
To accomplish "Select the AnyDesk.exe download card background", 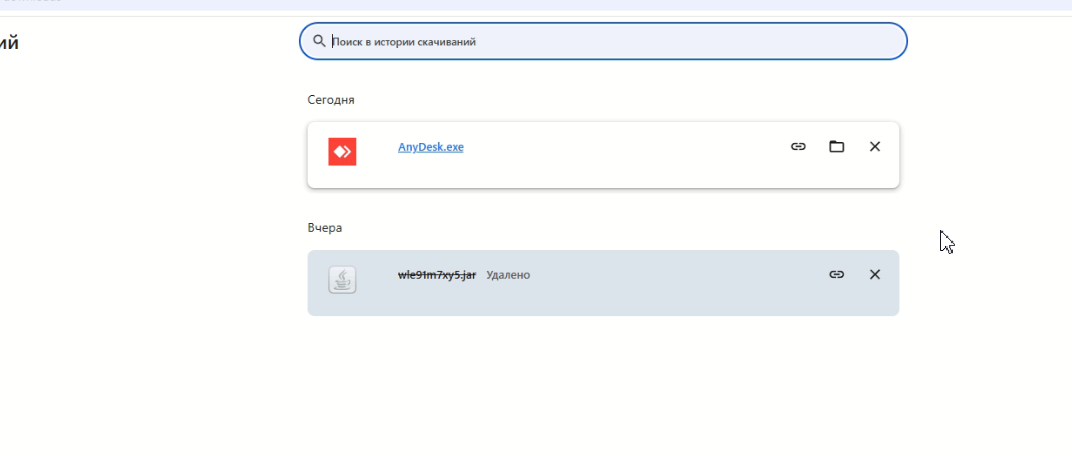I will tap(603, 155).
